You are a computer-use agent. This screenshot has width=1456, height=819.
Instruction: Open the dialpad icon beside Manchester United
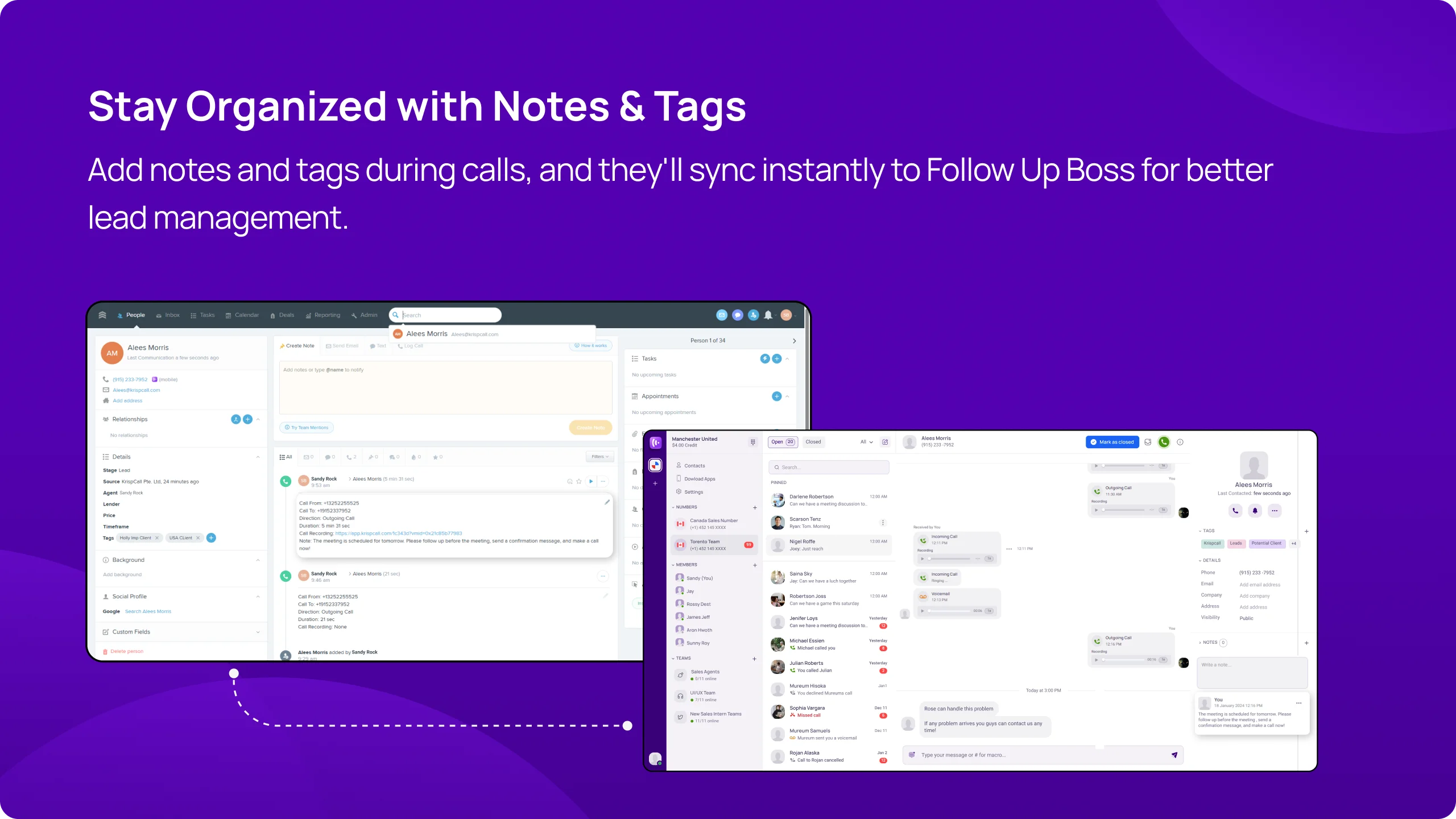(x=752, y=442)
